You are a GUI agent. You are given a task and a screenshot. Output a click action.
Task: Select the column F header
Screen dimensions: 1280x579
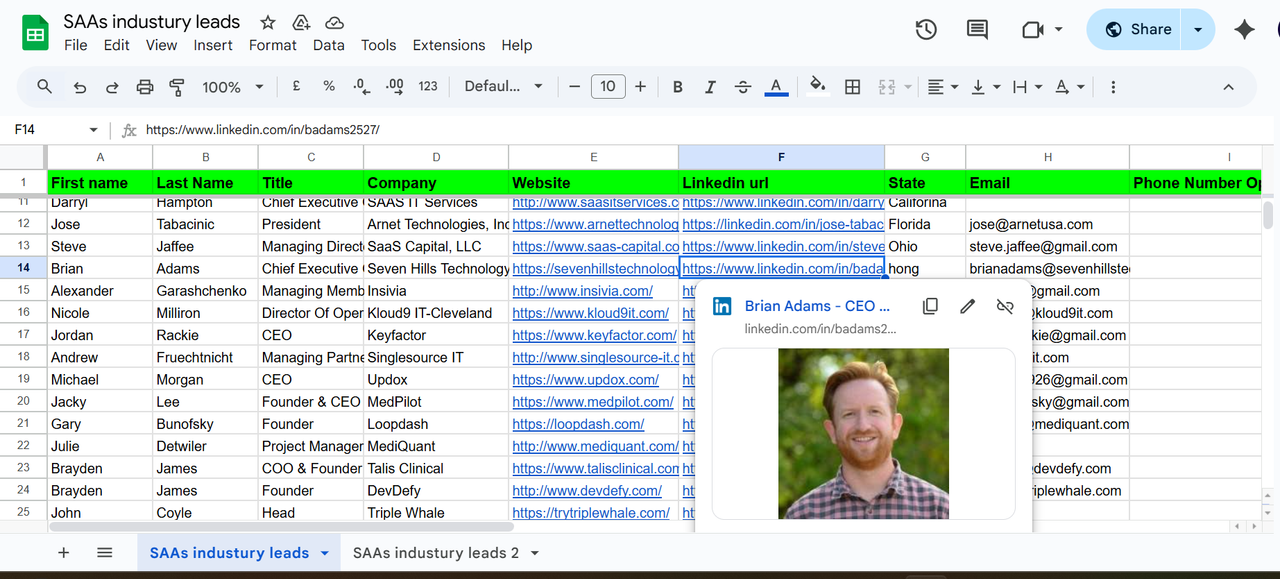[781, 157]
